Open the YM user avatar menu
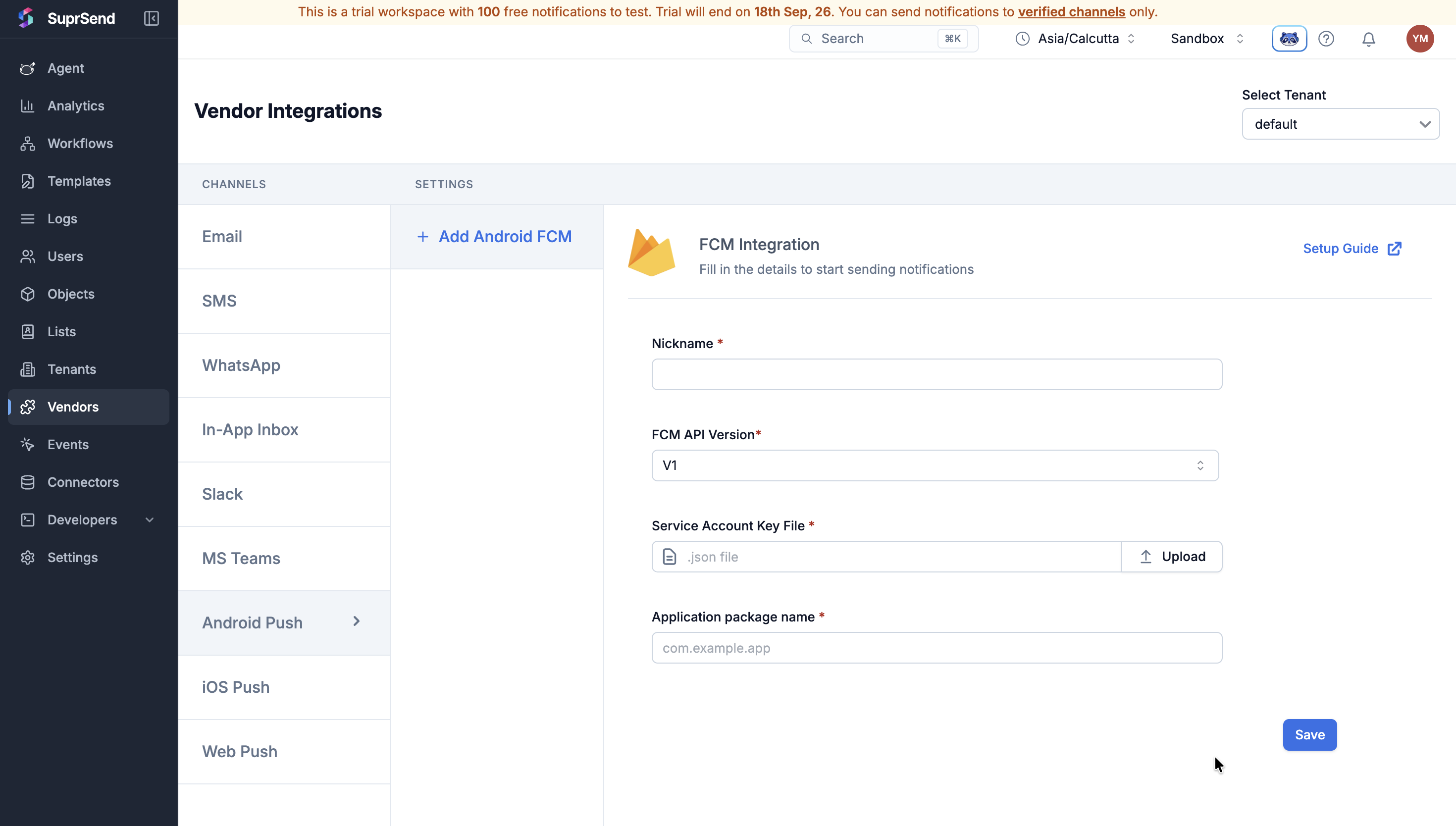The height and width of the screenshot is (826, 1456). (x=1420, y=39)
